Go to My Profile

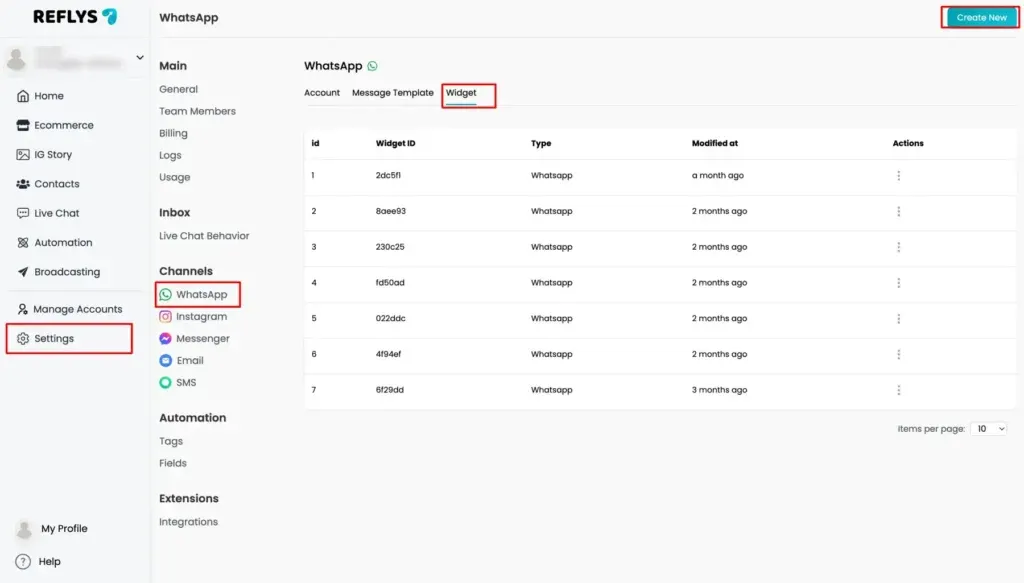coord(64,529)
